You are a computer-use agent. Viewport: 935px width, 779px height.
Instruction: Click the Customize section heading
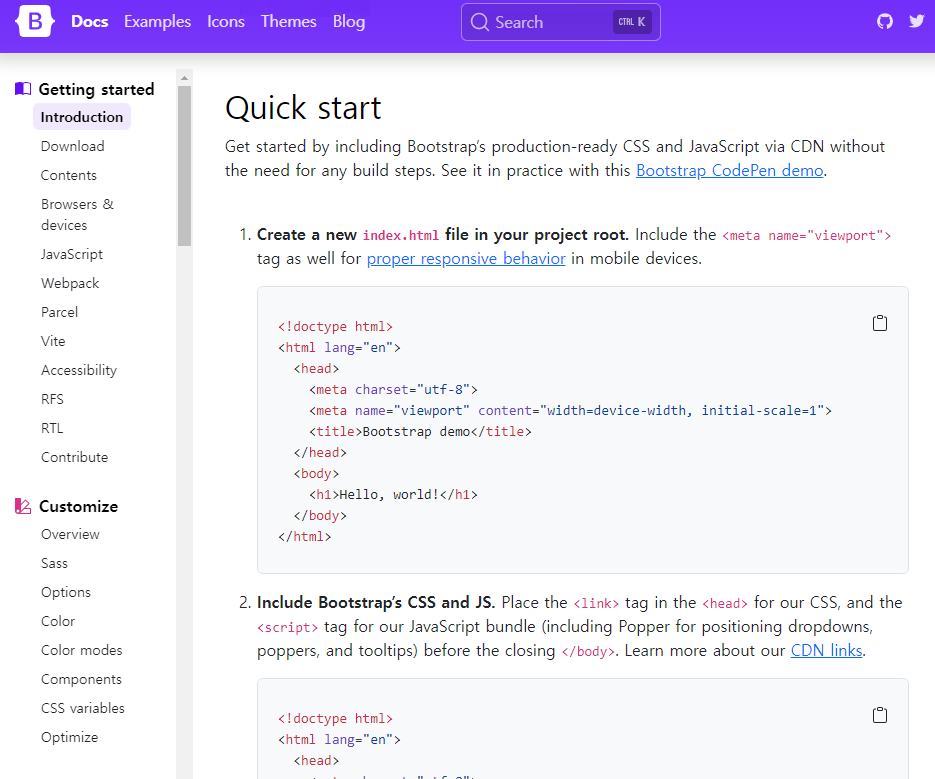point(79,506)
